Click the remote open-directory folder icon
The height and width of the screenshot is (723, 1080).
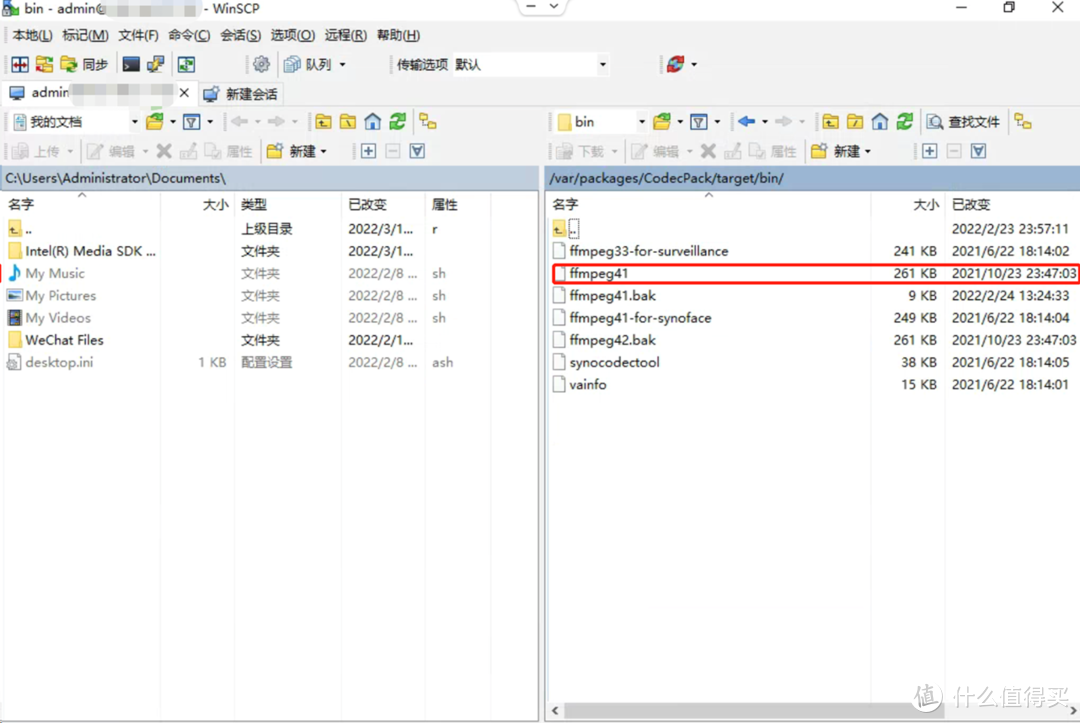662,122
